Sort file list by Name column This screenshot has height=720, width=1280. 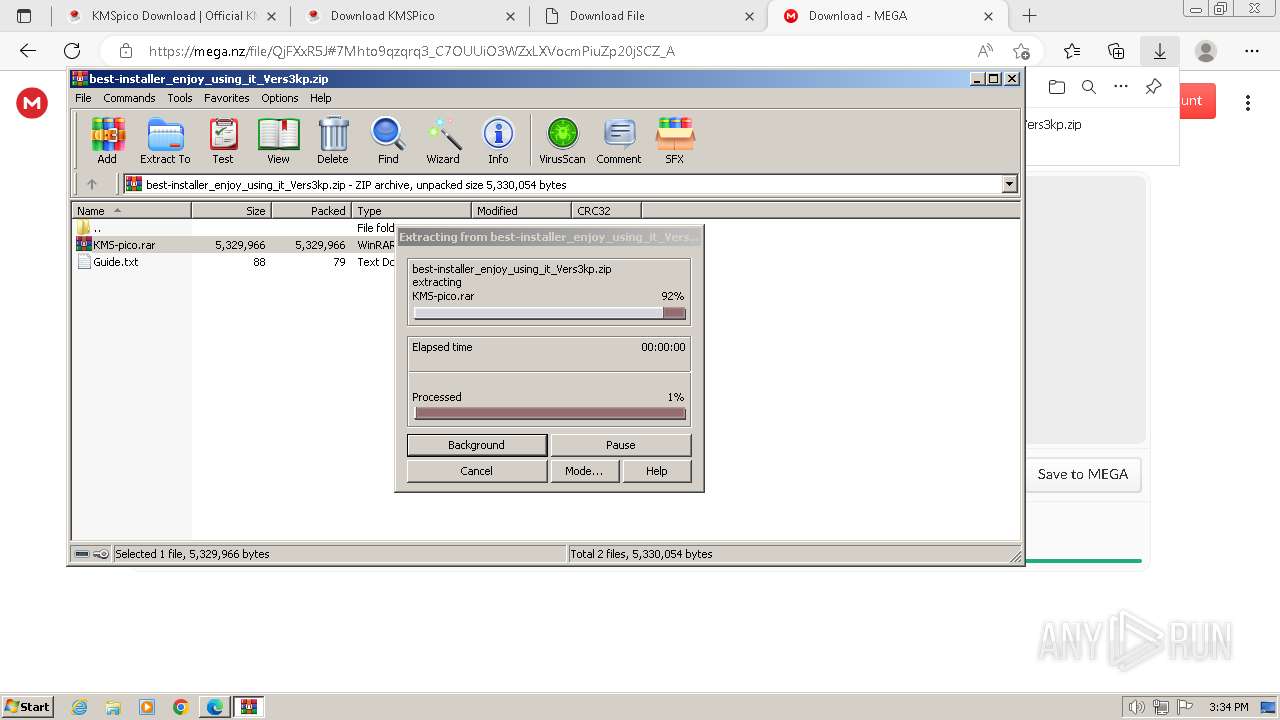click(131, 210)
